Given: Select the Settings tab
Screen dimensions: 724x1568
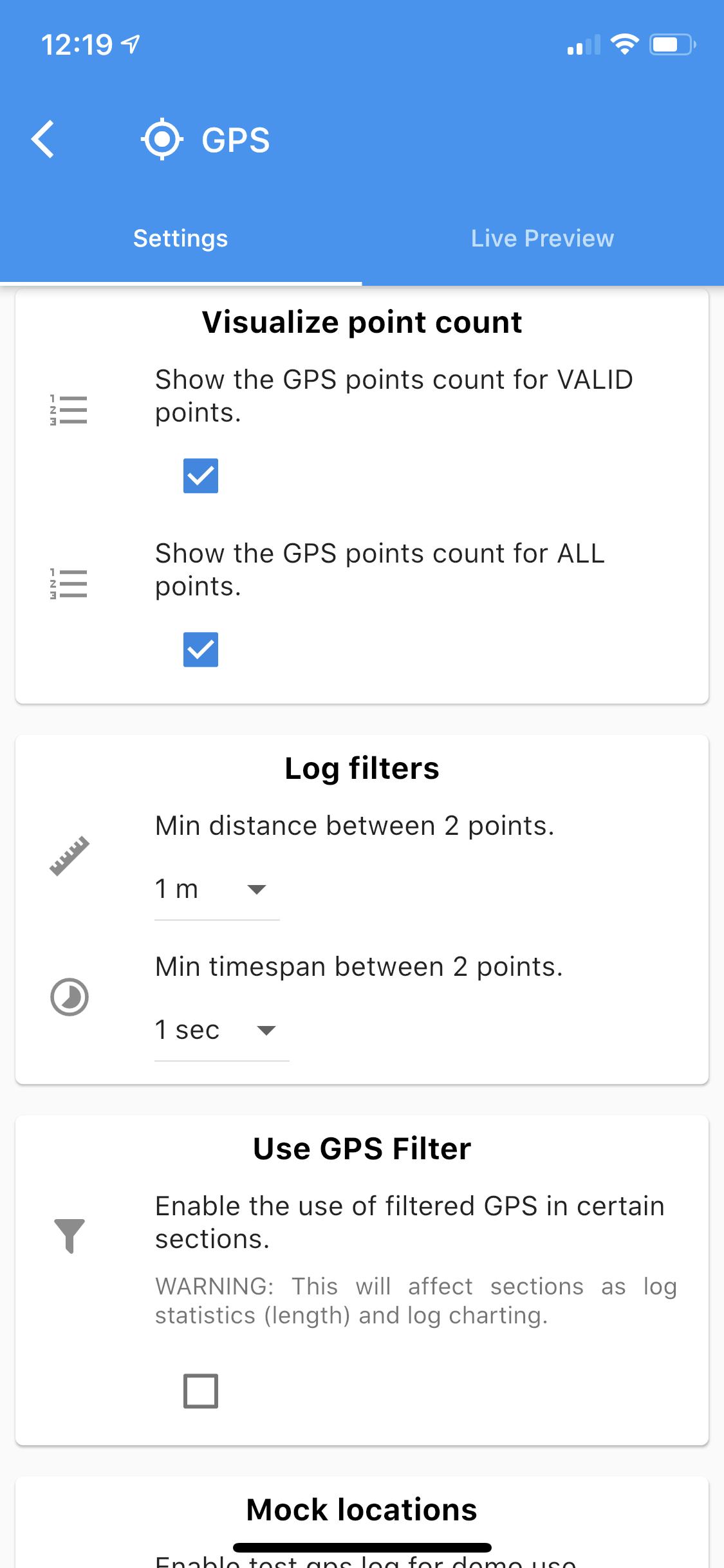Looking at the screenshot, I should point(181,238).
